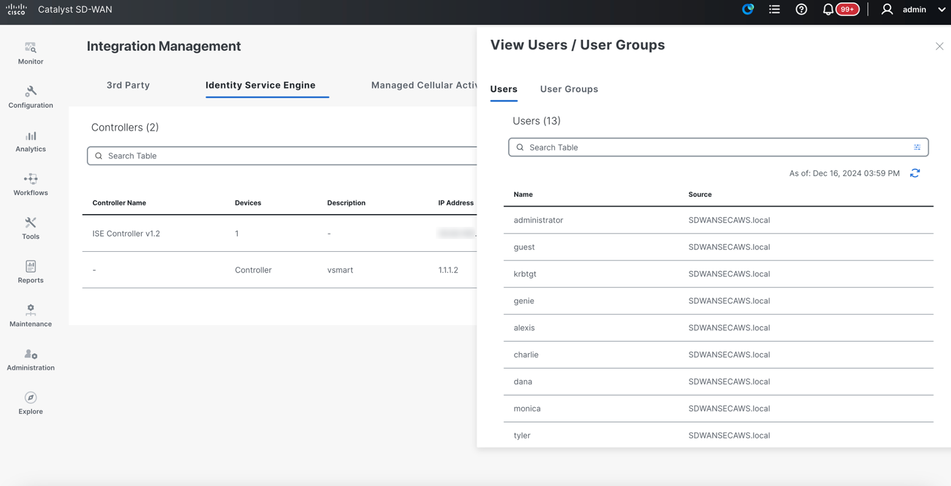Select the ISE Controller v1.2 row
The image size is (951, 486).
279,234
